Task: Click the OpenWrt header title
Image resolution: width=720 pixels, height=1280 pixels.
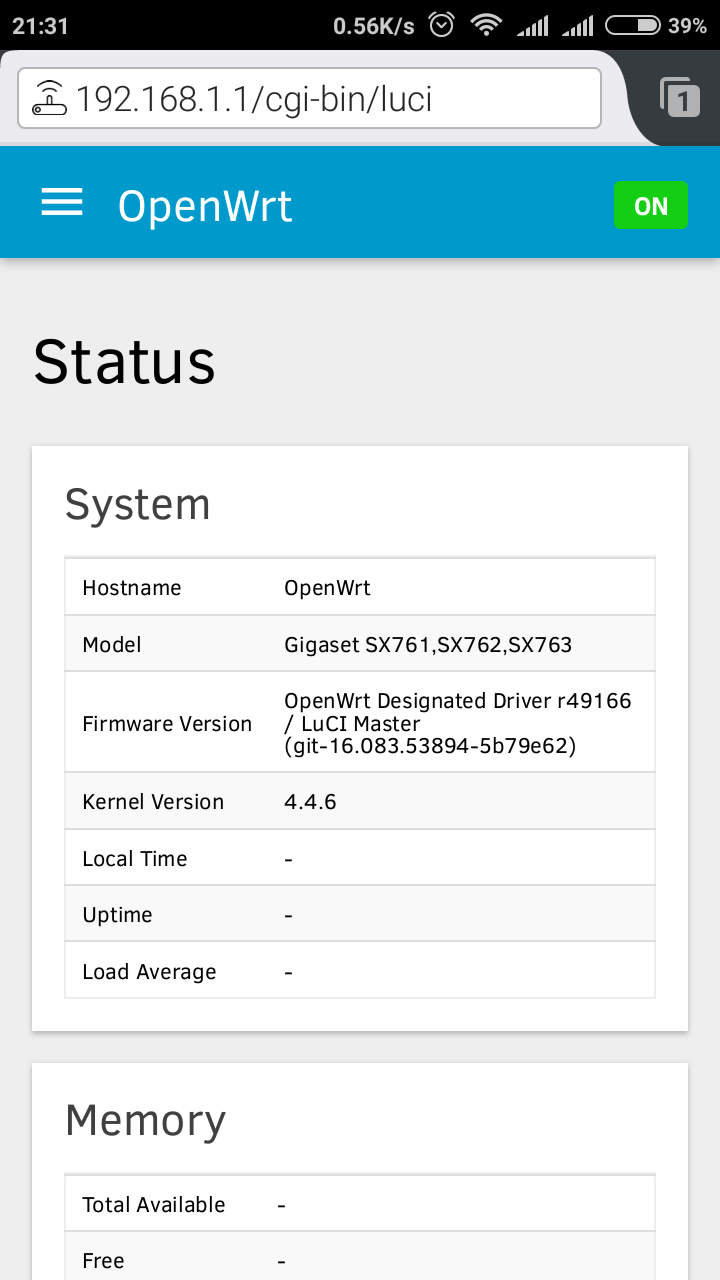Action: click(x=205, y=206)
